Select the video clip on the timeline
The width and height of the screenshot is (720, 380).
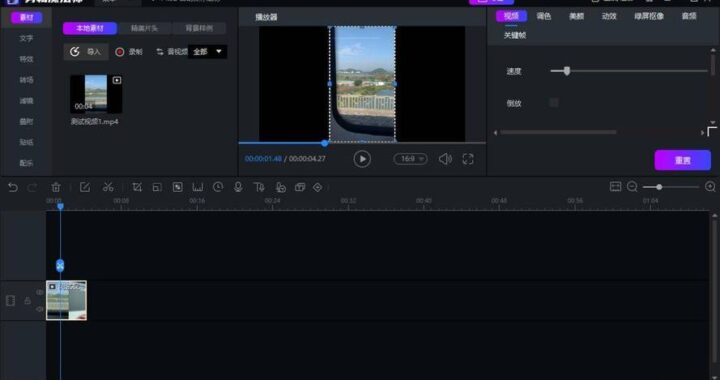[x=66, y=300]
